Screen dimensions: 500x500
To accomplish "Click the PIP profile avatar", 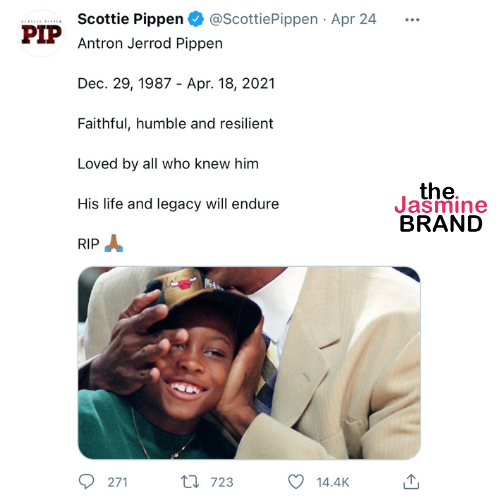I will point(41,34).
